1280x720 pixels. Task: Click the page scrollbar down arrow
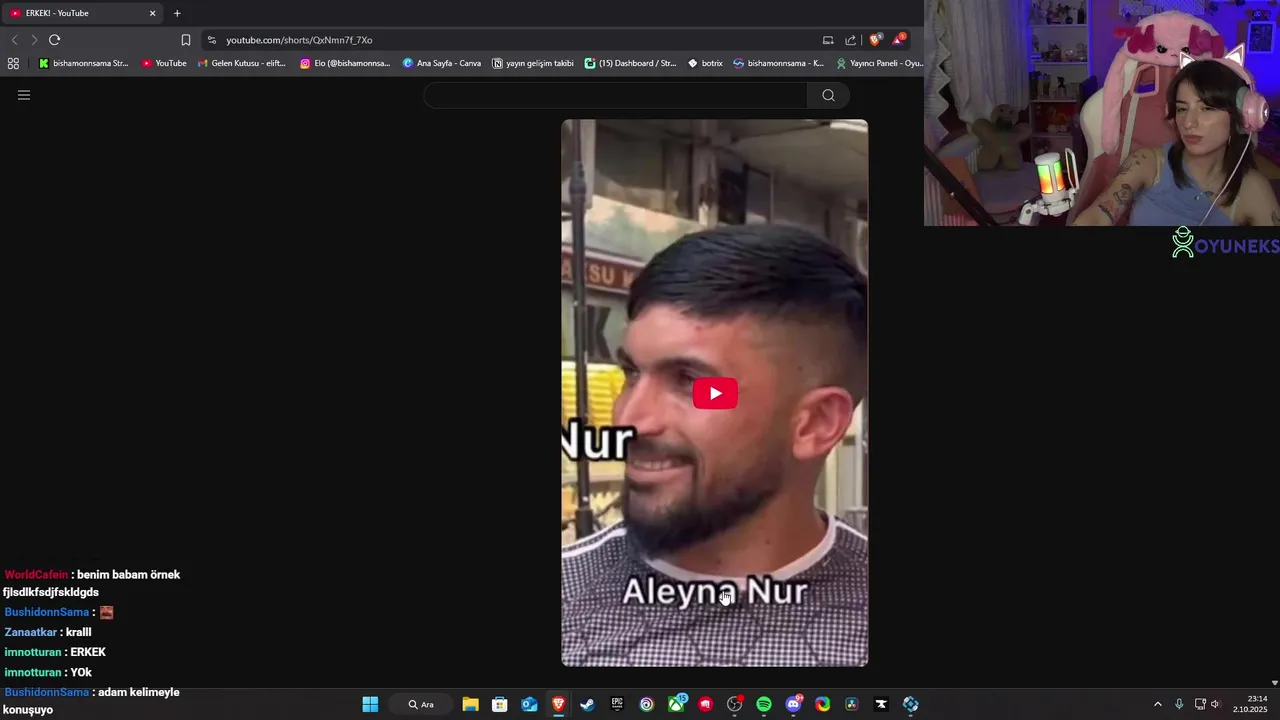coord(1274,682)
